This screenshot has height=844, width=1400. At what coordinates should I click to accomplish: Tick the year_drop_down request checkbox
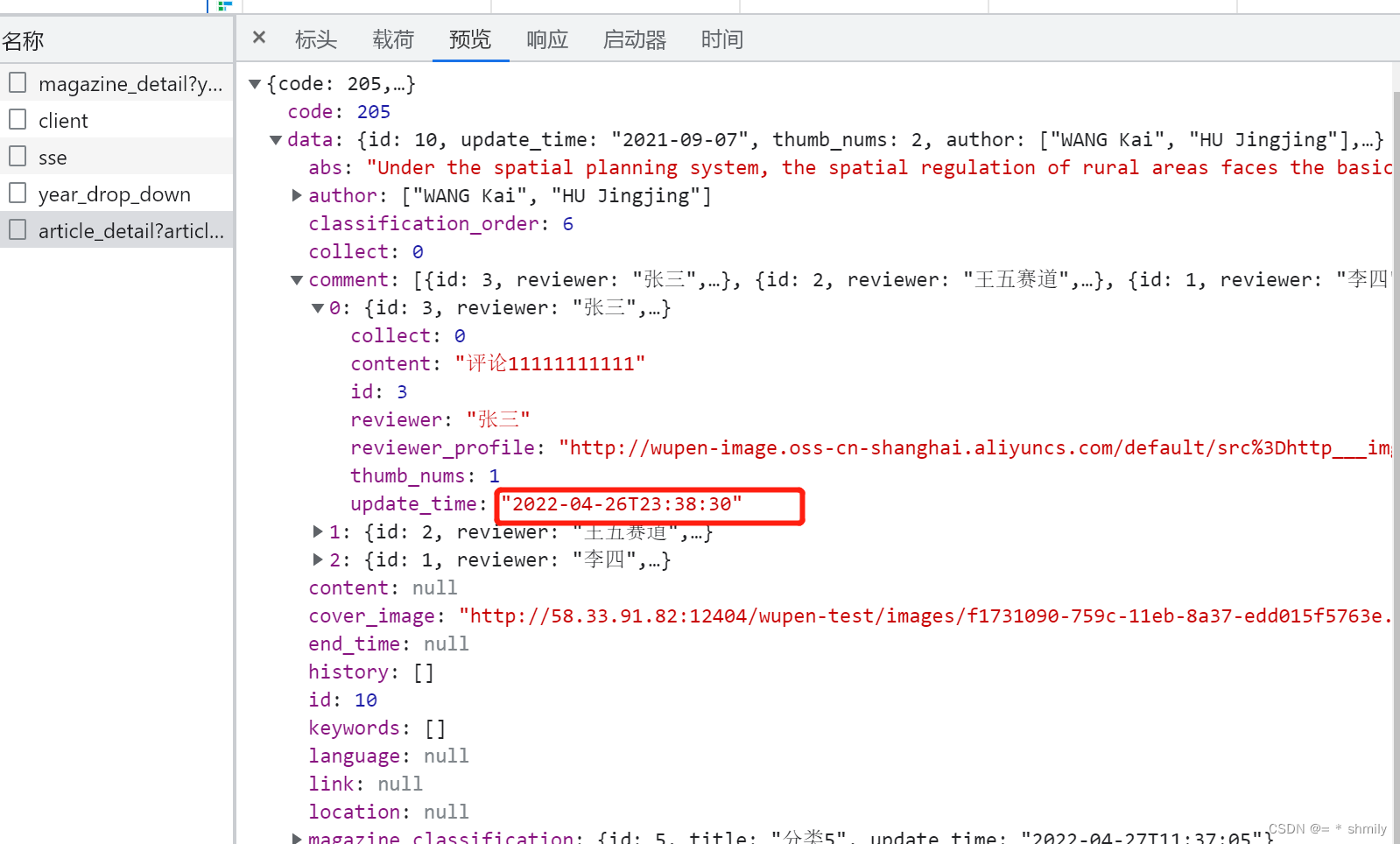tap(18, 193)
